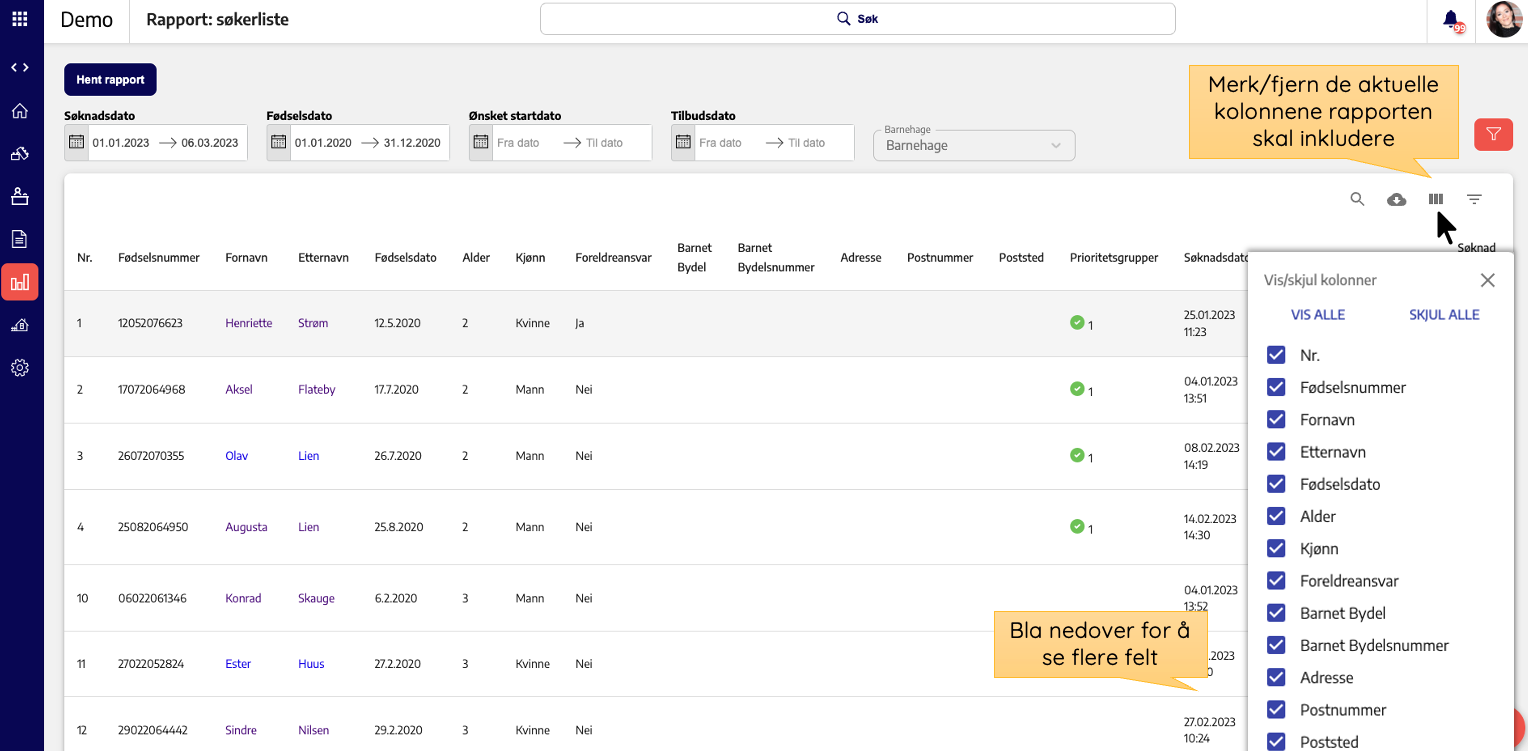Viewport: 1528px width, 751px height.
Task: Toggle sidebar expand code-bracket icon
Action: point(20,68)
